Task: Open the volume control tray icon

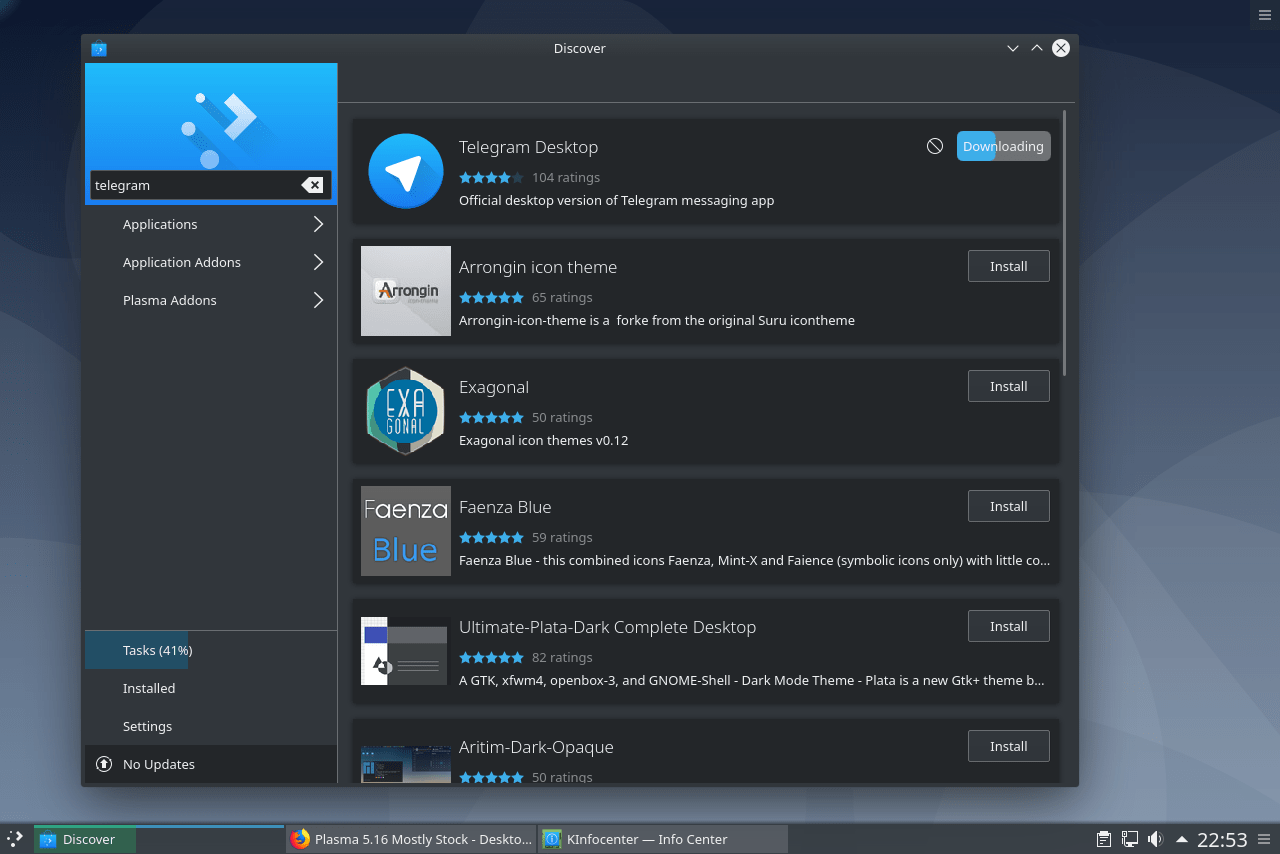Action: point(1156,839)
